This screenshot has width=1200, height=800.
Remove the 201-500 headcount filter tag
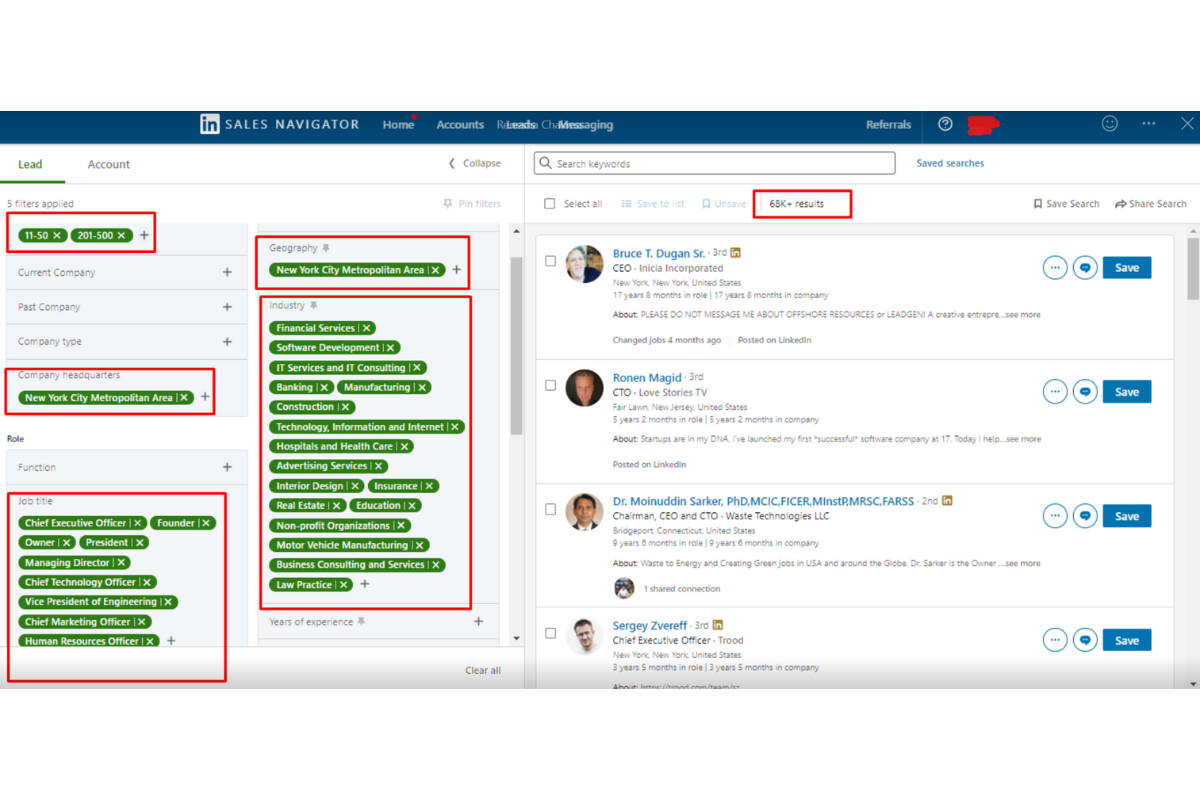[122, 236]
